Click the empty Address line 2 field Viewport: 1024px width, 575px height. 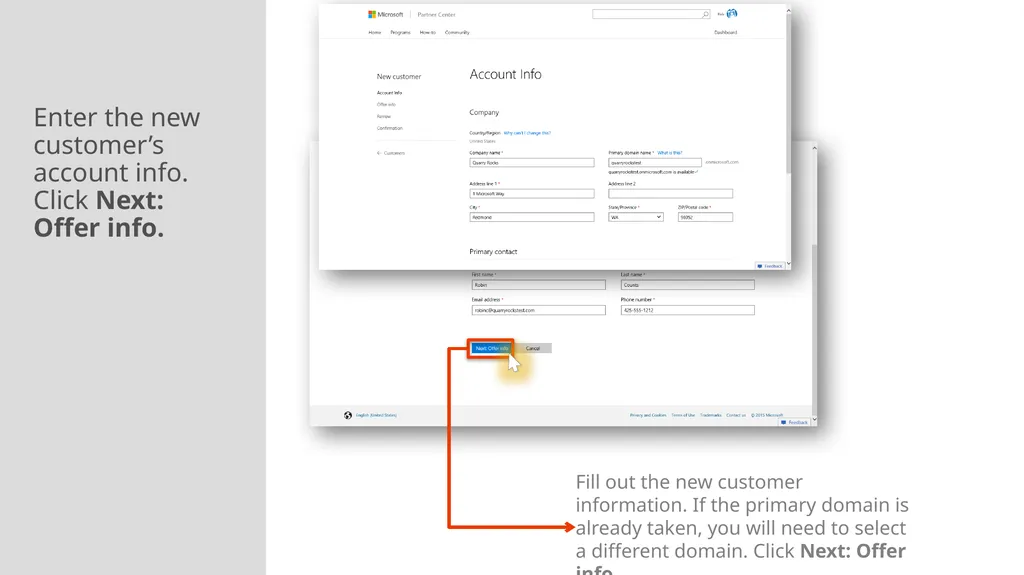(671, 194)
